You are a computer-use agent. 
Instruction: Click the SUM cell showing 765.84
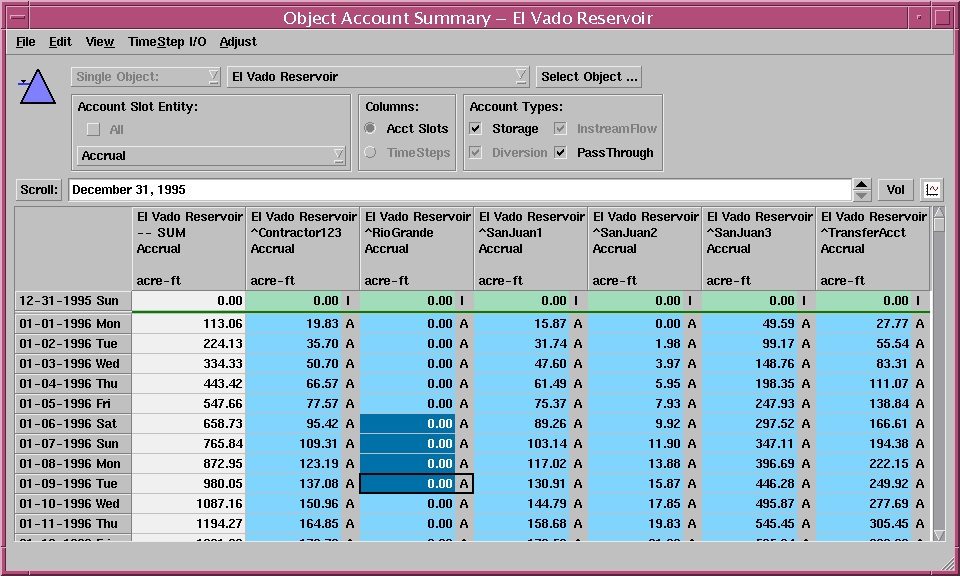pyautogui.click(x=189, y=444)
